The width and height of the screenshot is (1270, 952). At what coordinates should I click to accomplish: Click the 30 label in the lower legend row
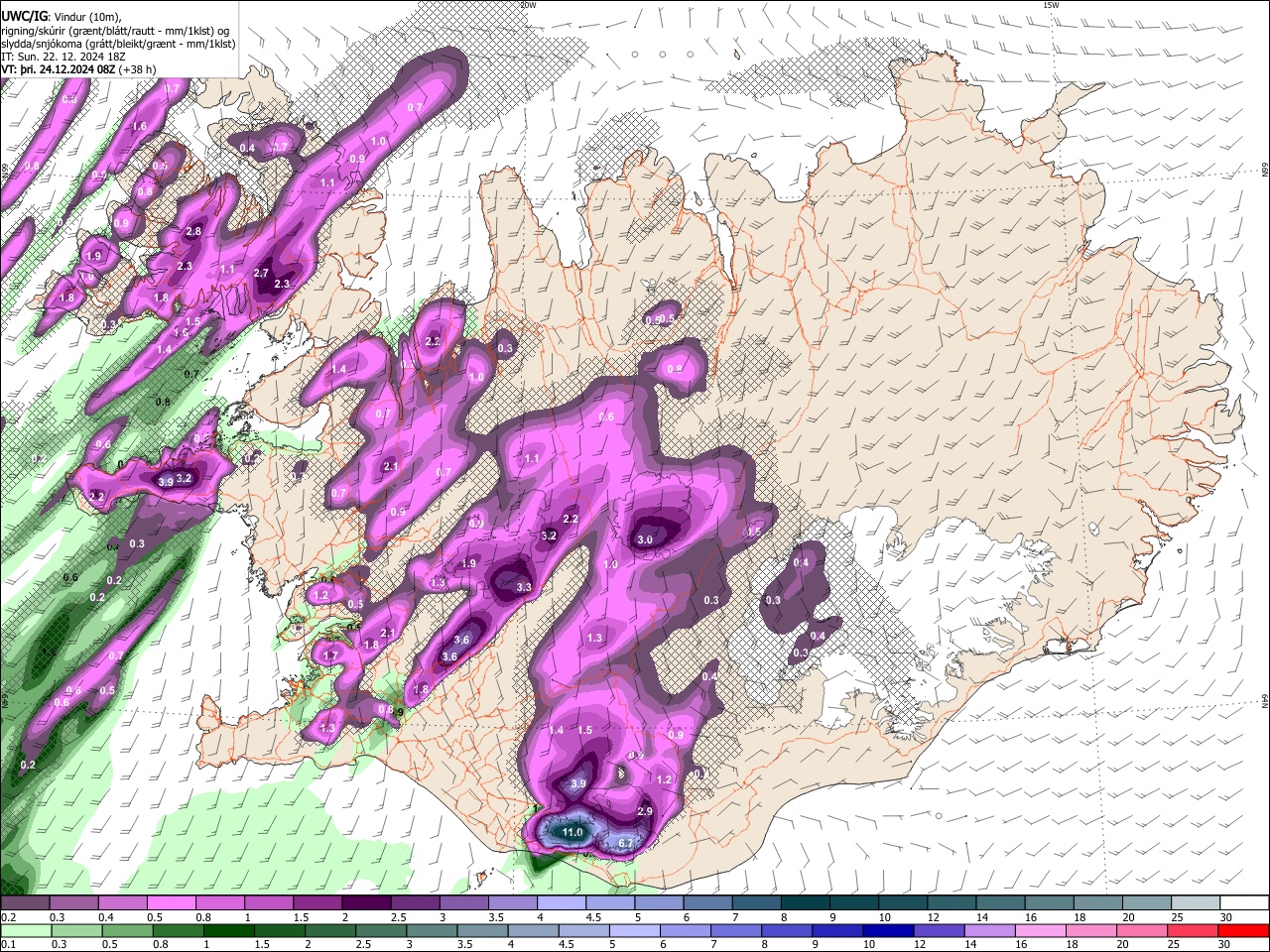tap(1225, 944)
